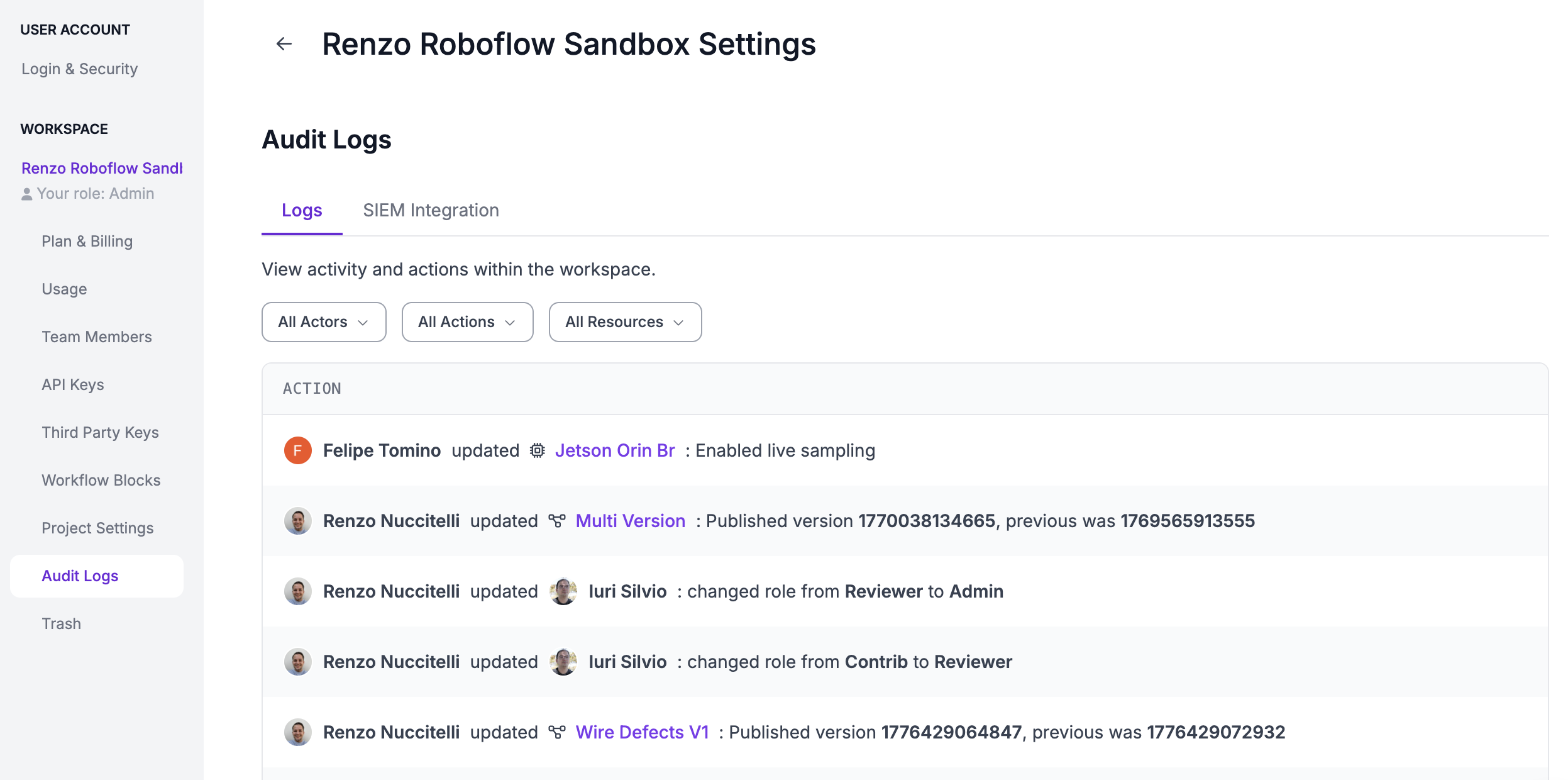1568x780 pixels.
Task: Open Workflow Blocks in sidebar
Action: point(101,481)
